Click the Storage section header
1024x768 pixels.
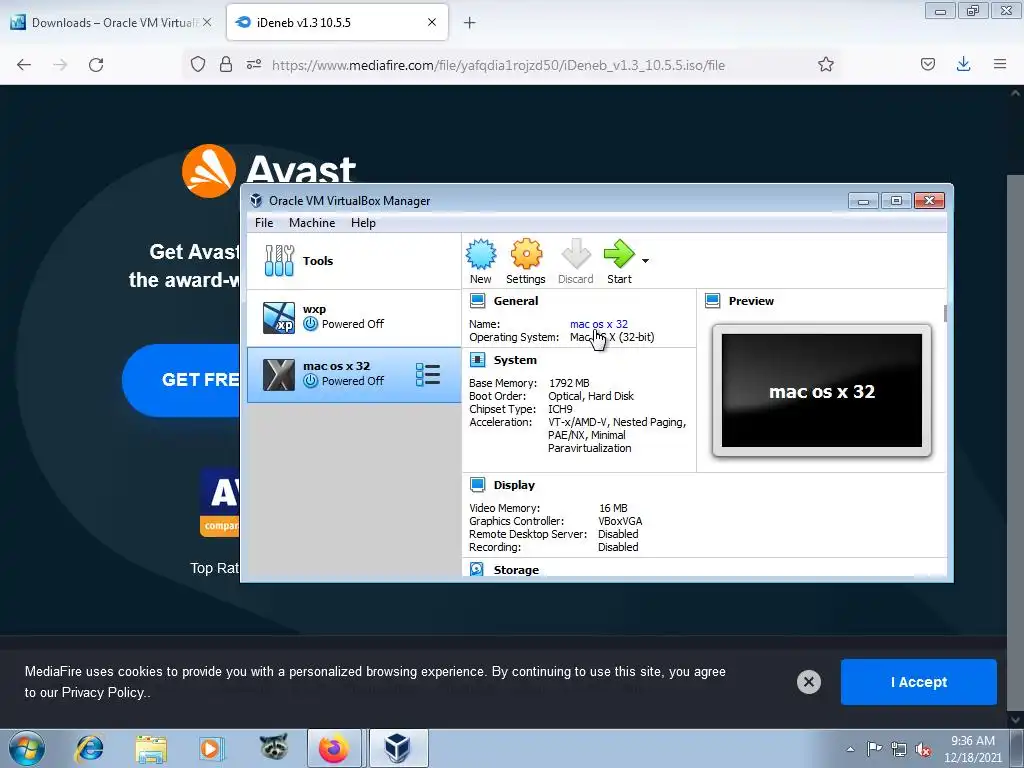[516, 569]
